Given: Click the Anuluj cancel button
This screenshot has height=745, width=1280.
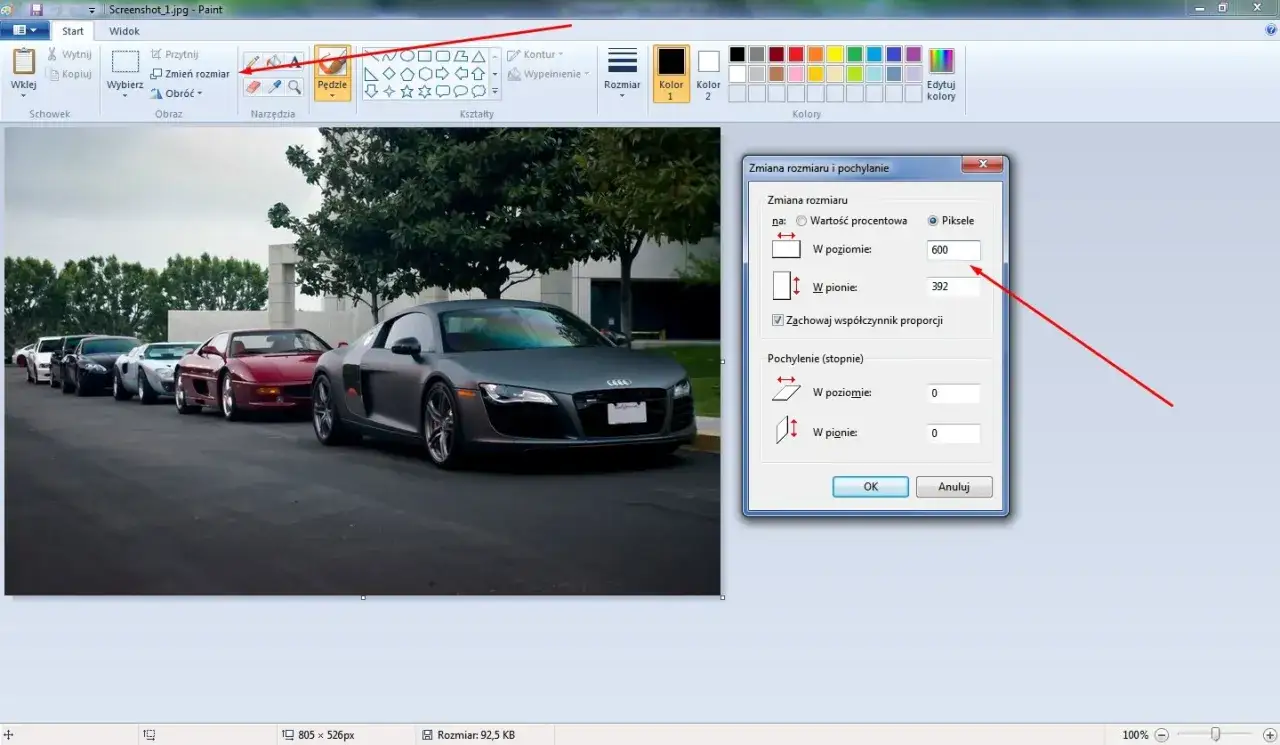Looking at the screenshot, I should 954,487.
